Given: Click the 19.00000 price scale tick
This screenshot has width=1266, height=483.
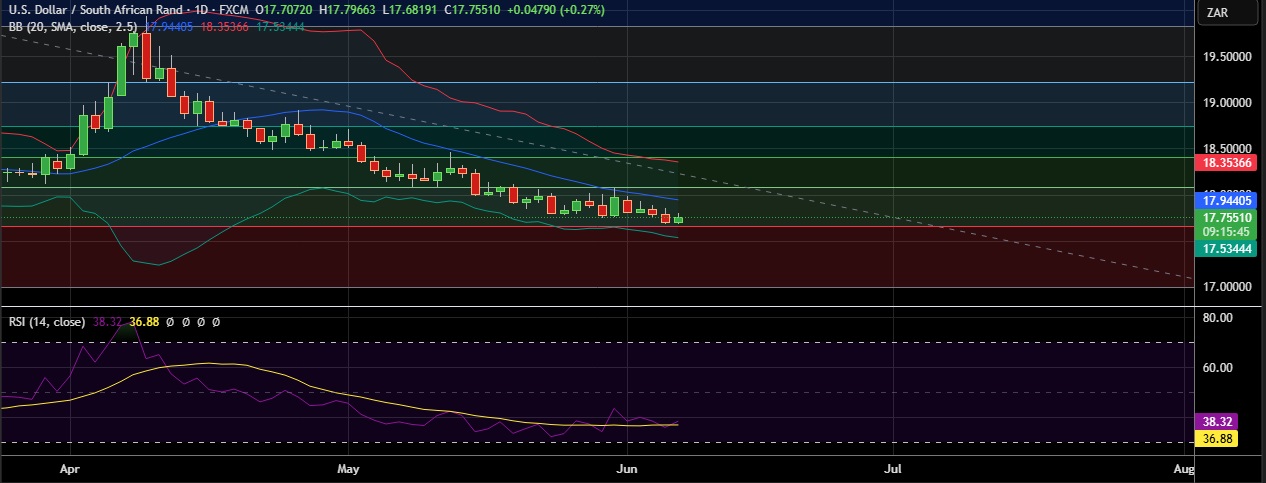Looking at the screenshot, I should tap(1226, 104).
